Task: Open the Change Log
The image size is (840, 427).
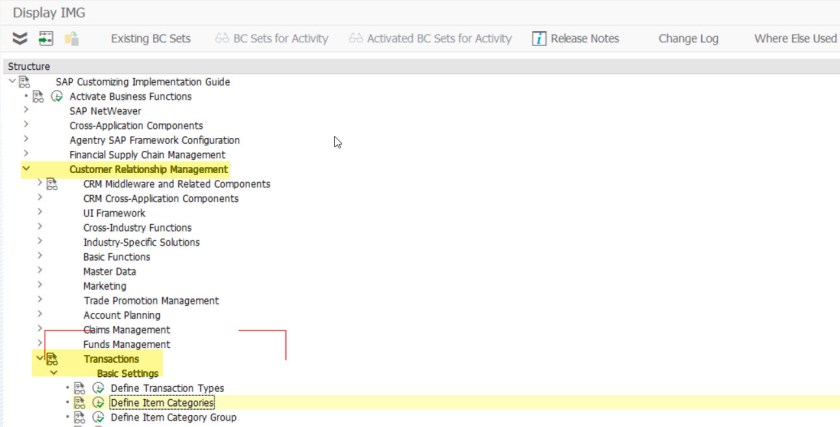Action: point(688,39)
